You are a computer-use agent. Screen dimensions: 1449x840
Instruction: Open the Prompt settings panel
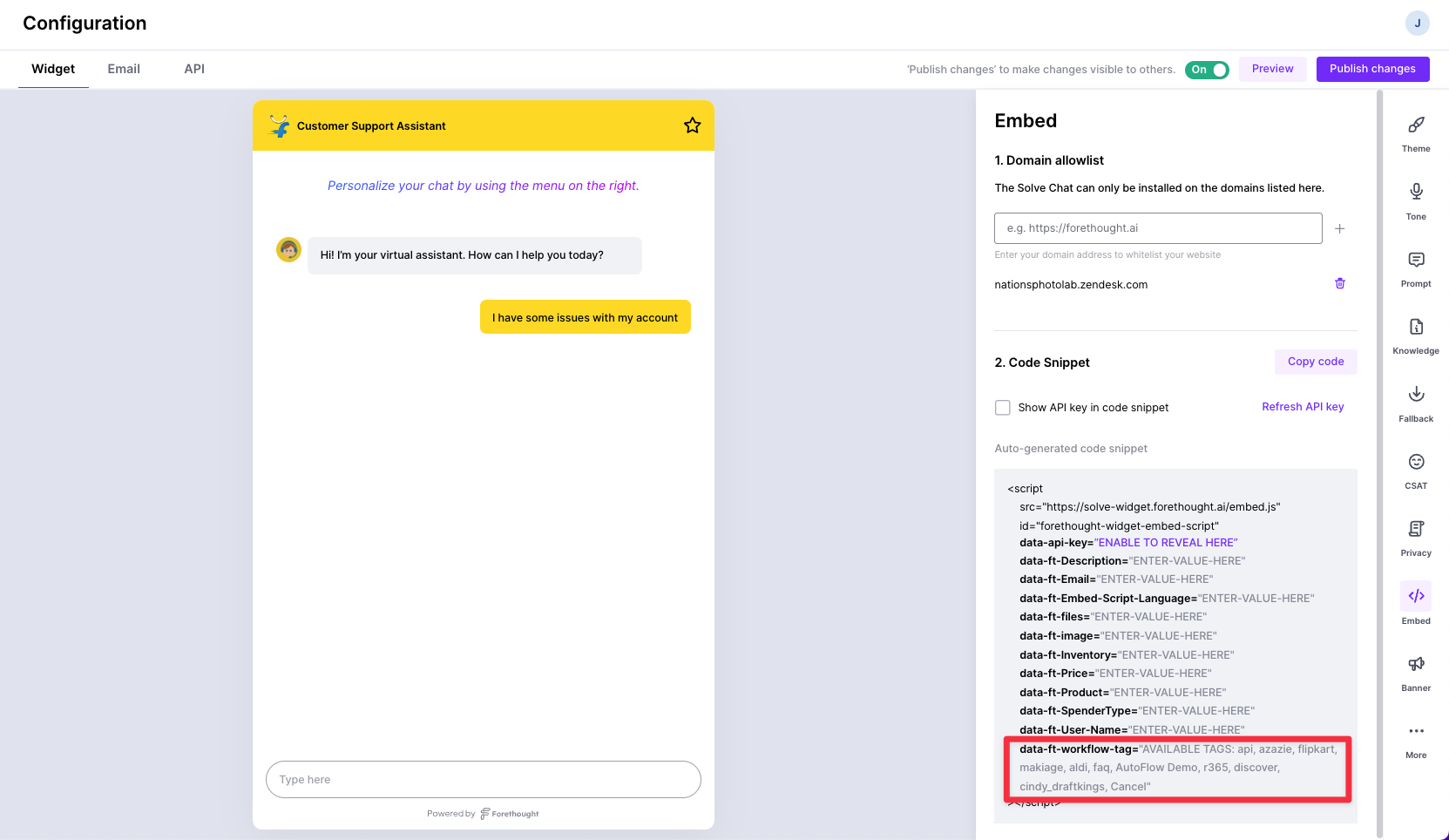pyautogui.click(x=1416, y=269)
